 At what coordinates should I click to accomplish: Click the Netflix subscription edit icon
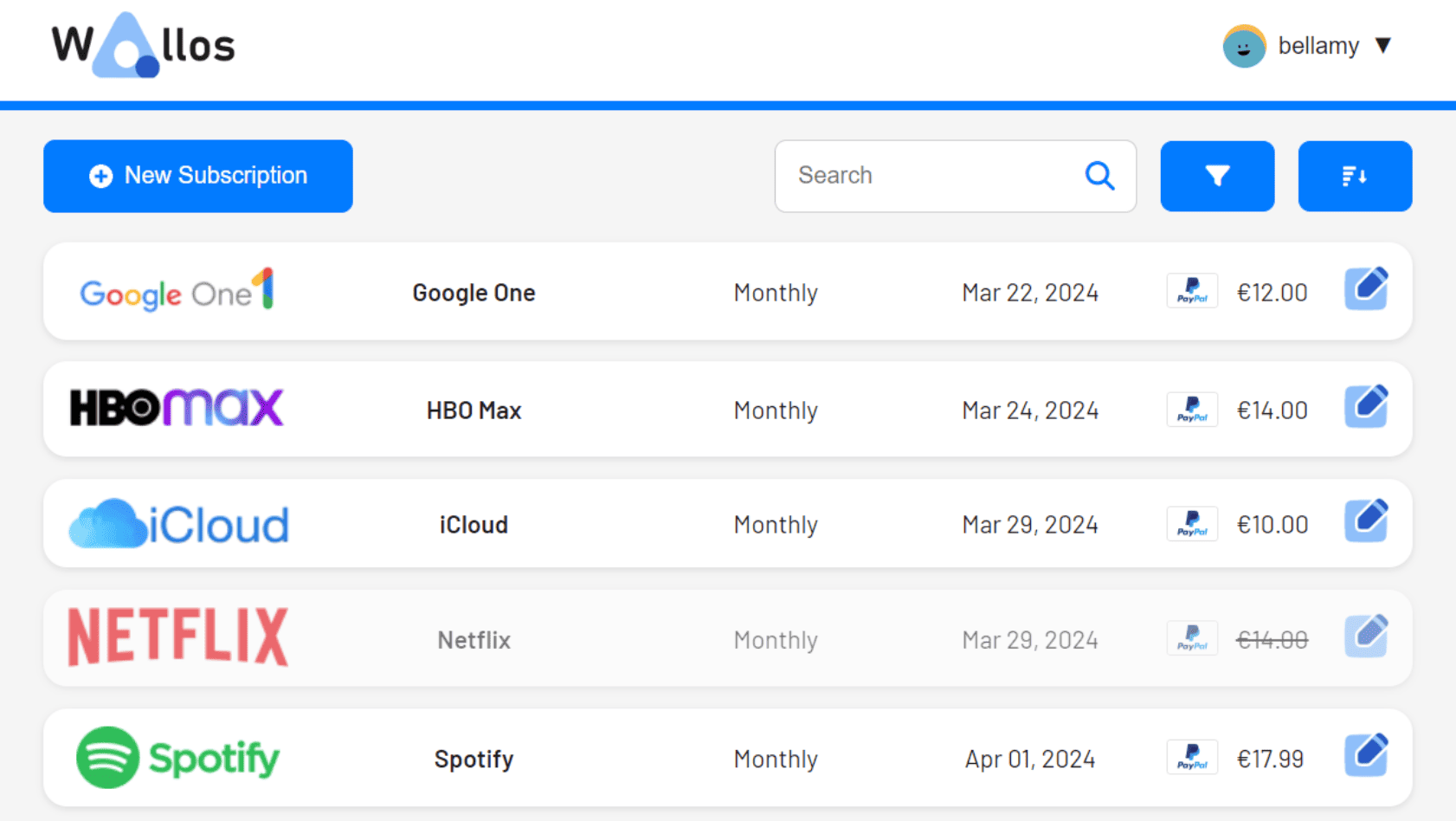1366,637
